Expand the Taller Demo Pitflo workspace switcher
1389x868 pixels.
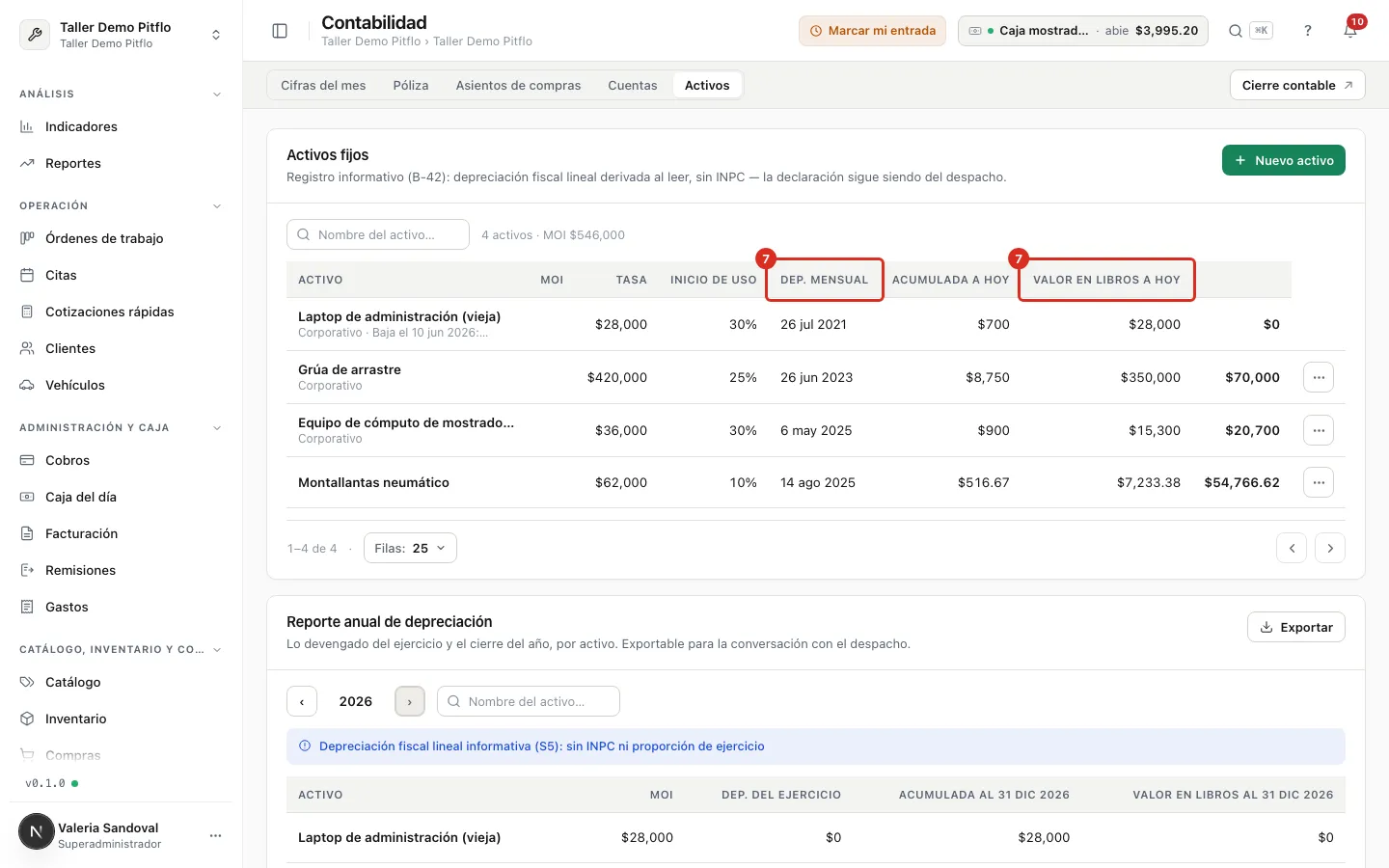[122, 35]
